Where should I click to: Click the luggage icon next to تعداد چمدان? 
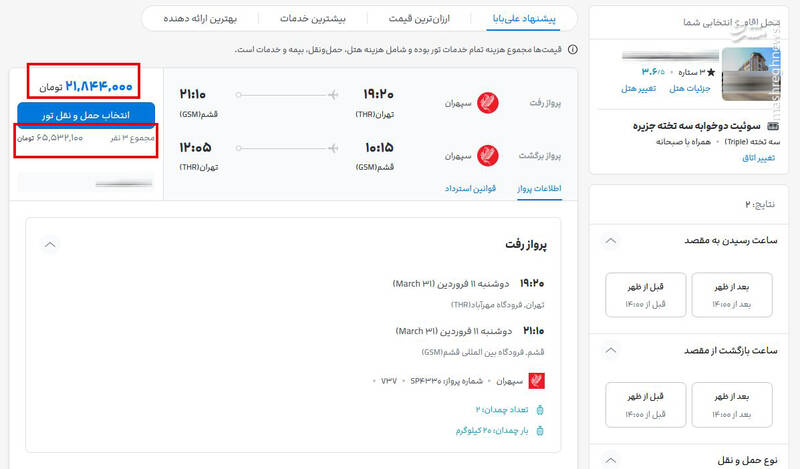click(540, 409)
